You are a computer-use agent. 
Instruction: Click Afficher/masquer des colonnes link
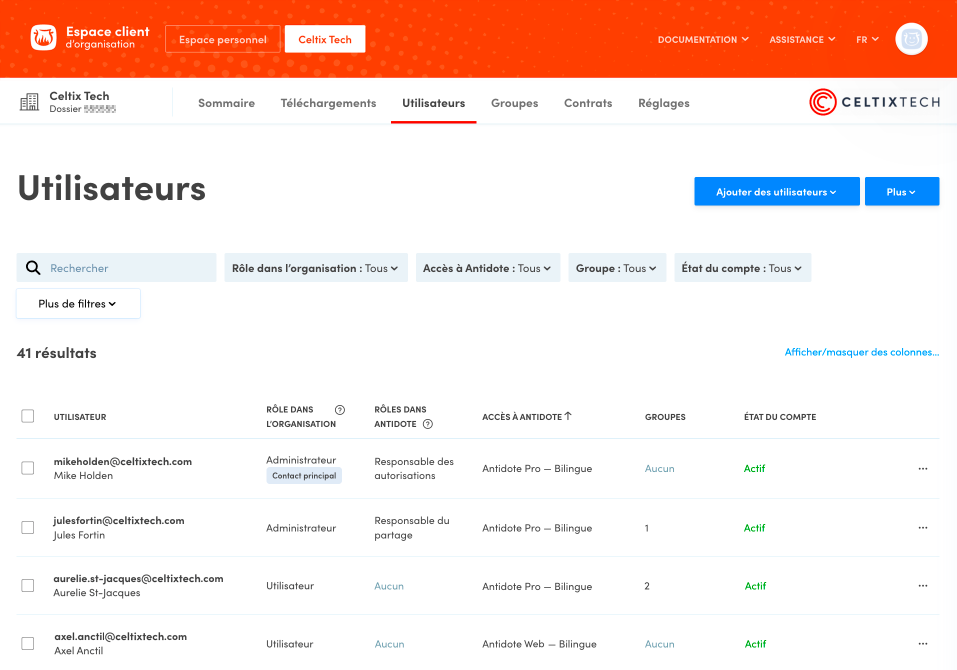coord(861,352)
